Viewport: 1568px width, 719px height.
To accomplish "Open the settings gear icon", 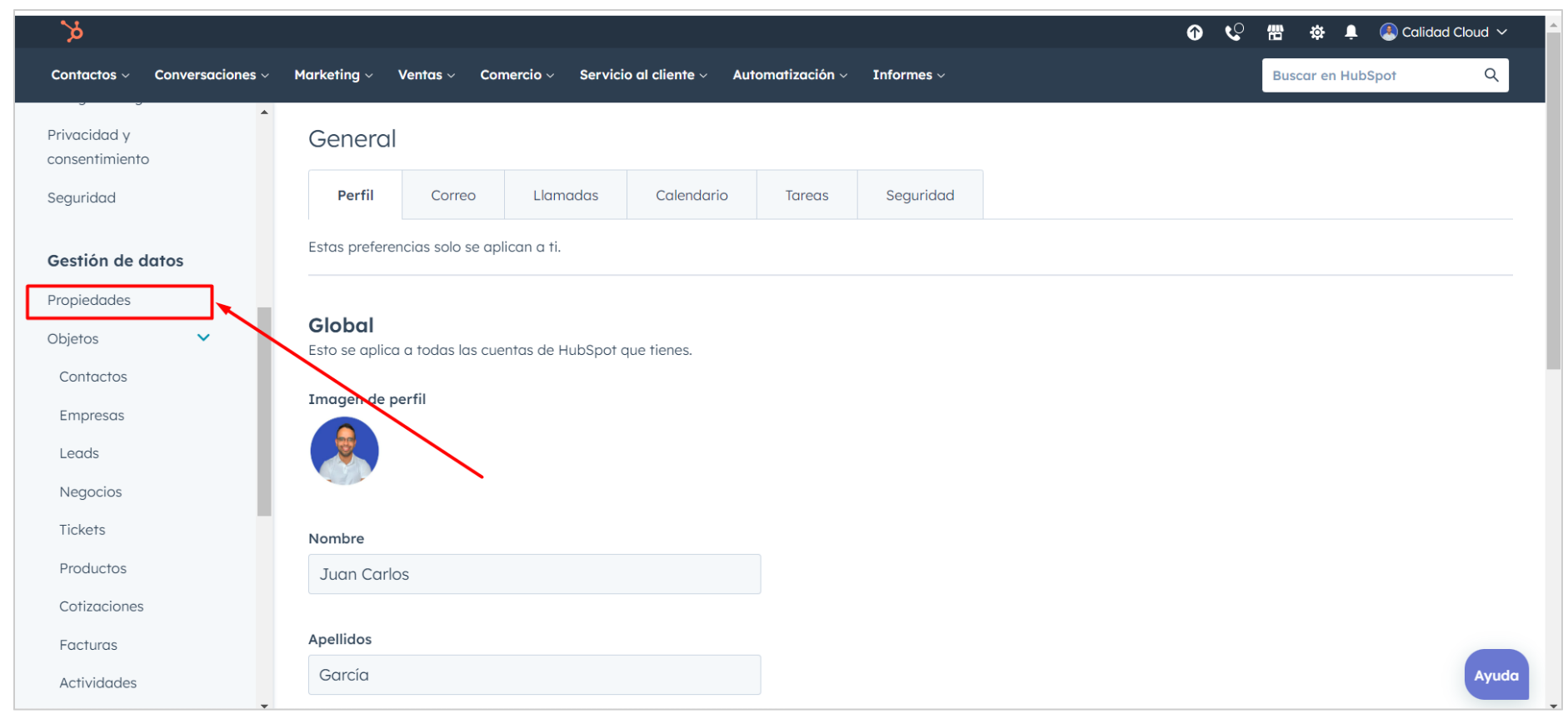I will [x=1316, y=32].
